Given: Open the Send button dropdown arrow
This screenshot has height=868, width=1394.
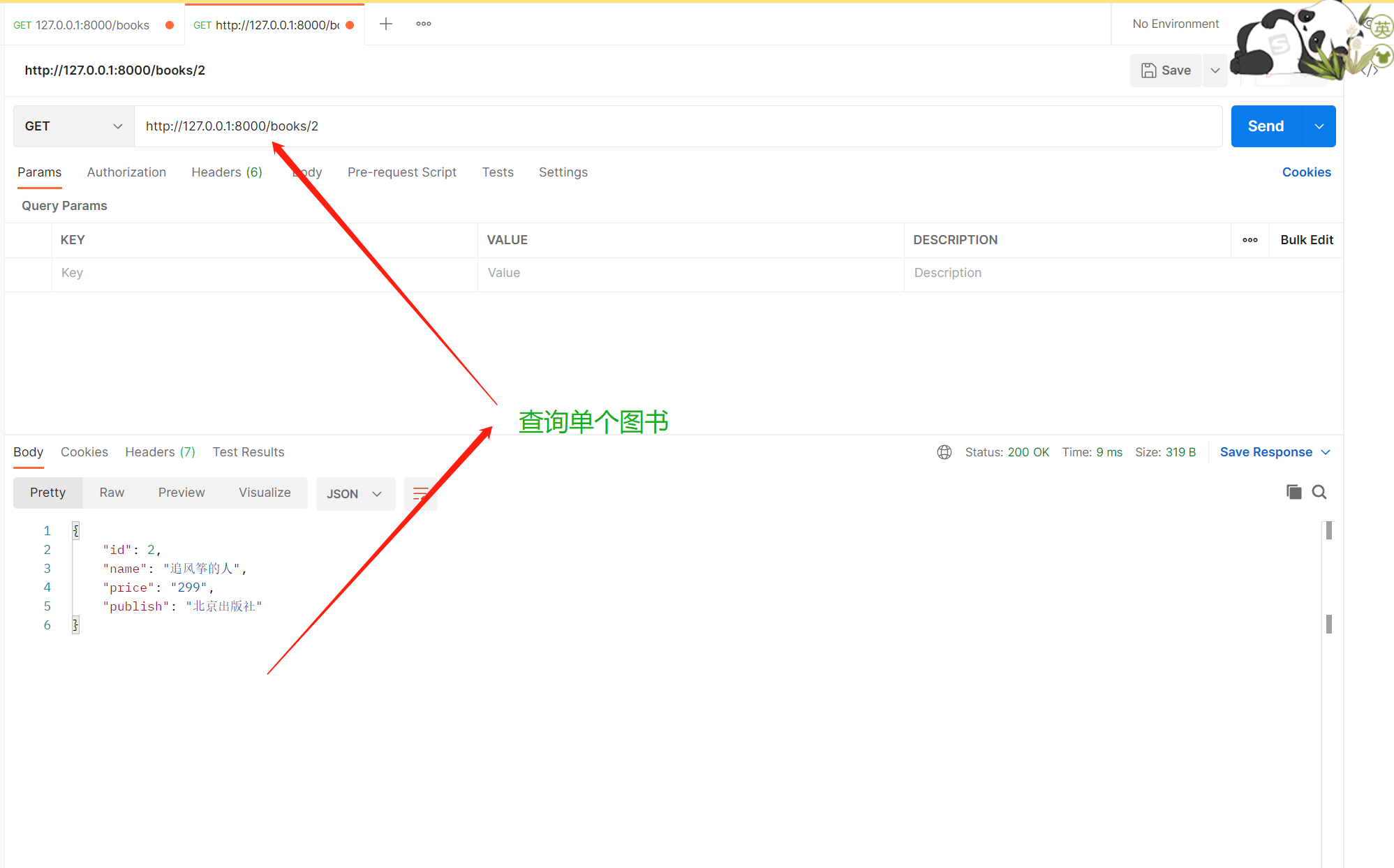Looking at the screenshot, I should pos(1319,126).
